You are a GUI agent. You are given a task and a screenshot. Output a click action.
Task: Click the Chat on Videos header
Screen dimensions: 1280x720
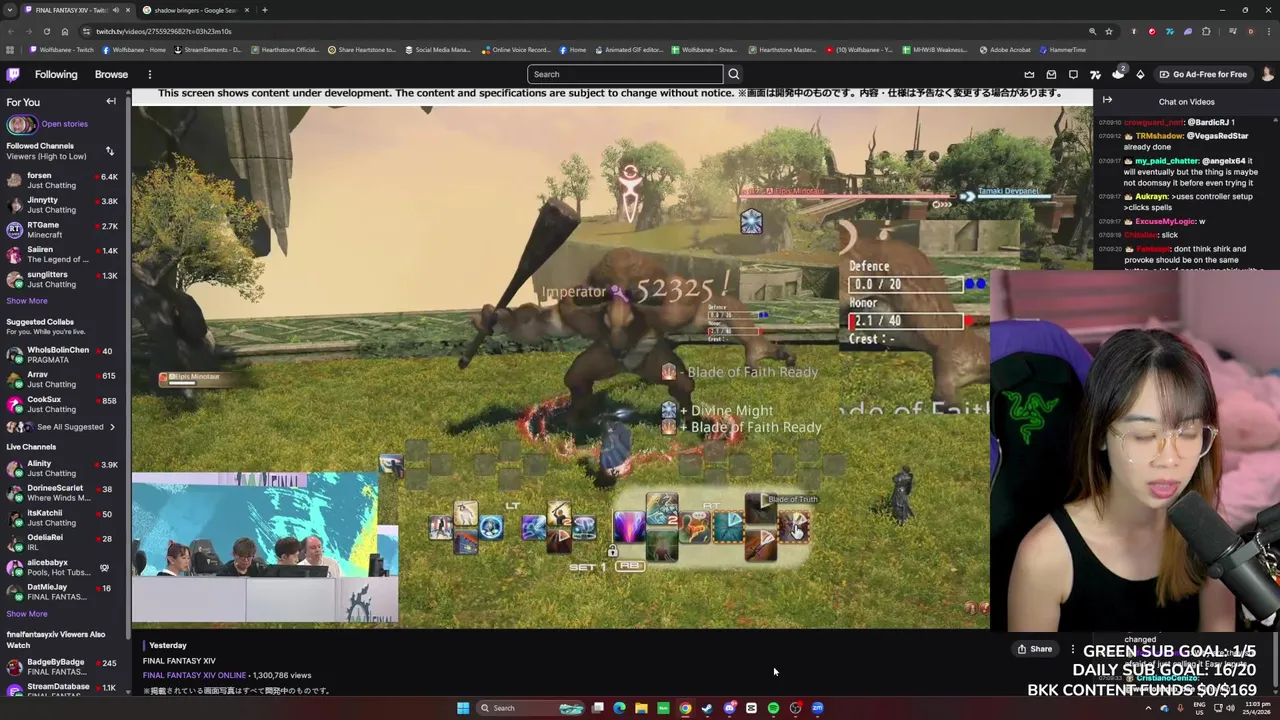[1186, 102]
